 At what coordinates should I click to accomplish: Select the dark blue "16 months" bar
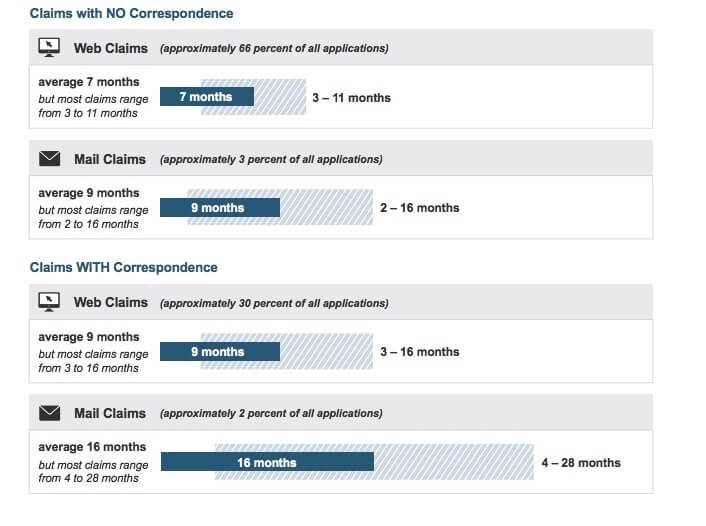coord(267,462)
